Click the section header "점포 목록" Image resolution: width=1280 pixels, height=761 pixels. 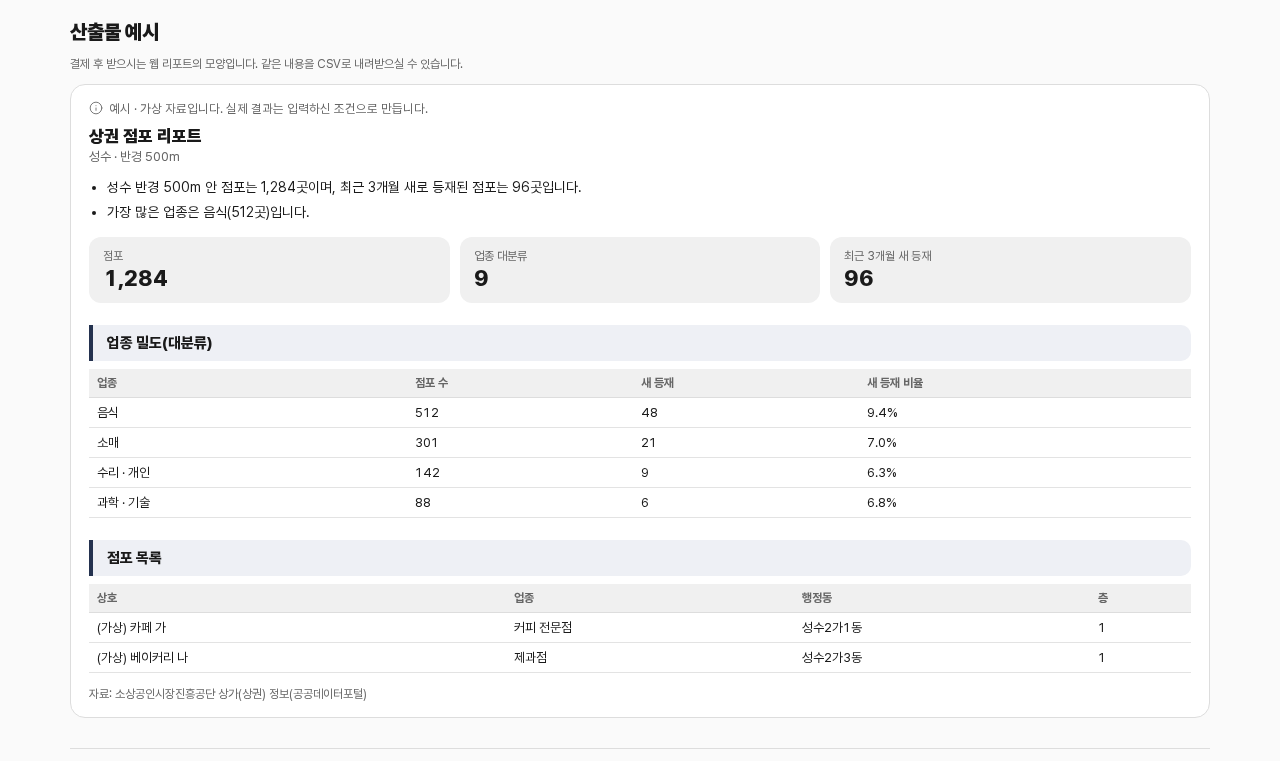pyautogui.click(x=640, y=558)
